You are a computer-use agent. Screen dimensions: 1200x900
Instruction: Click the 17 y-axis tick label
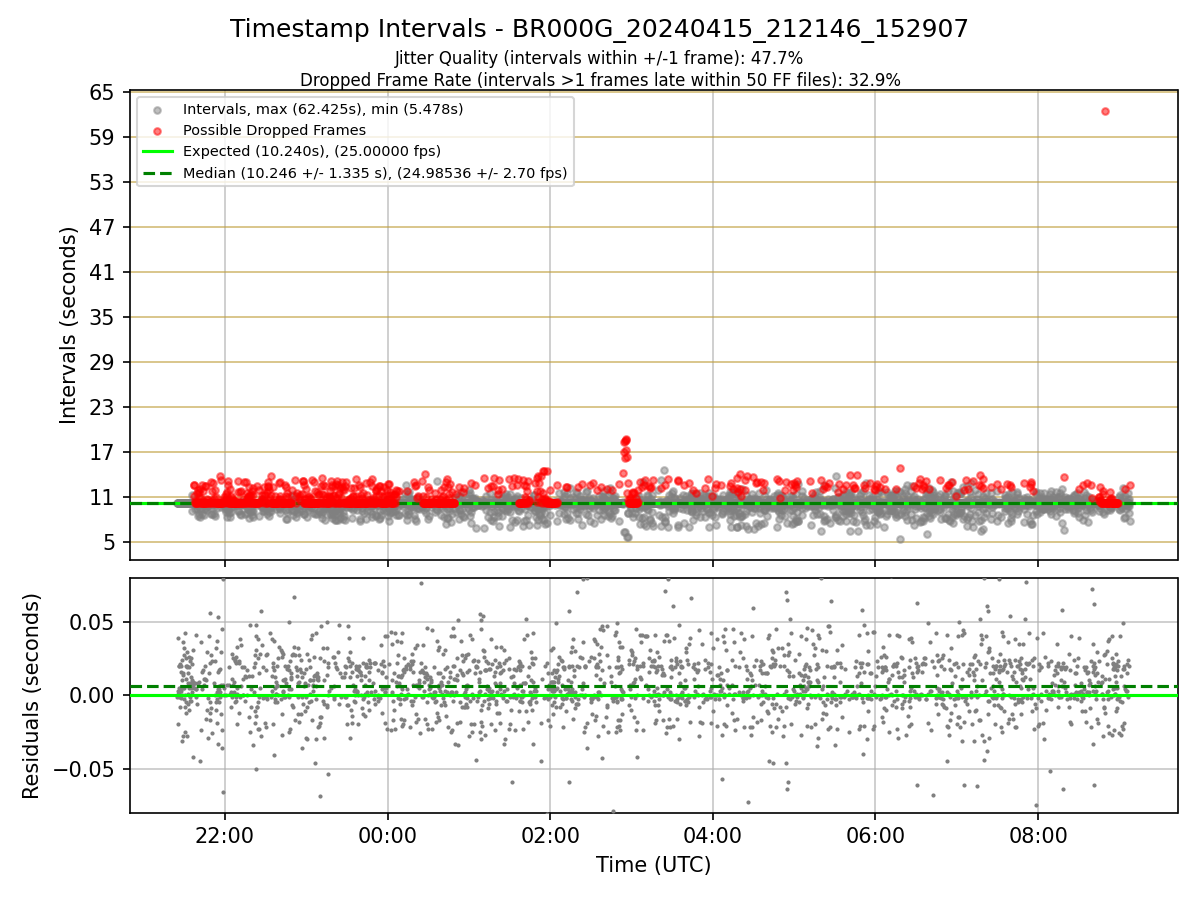pos(103,452)
